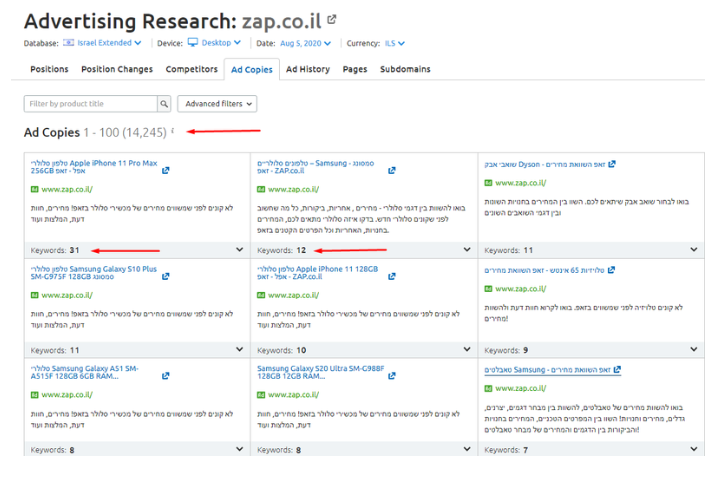Open the ILS currency dropdown
The width and height of the screenshot is (726, 478).
pyautogui.click(x=394, y=43)
